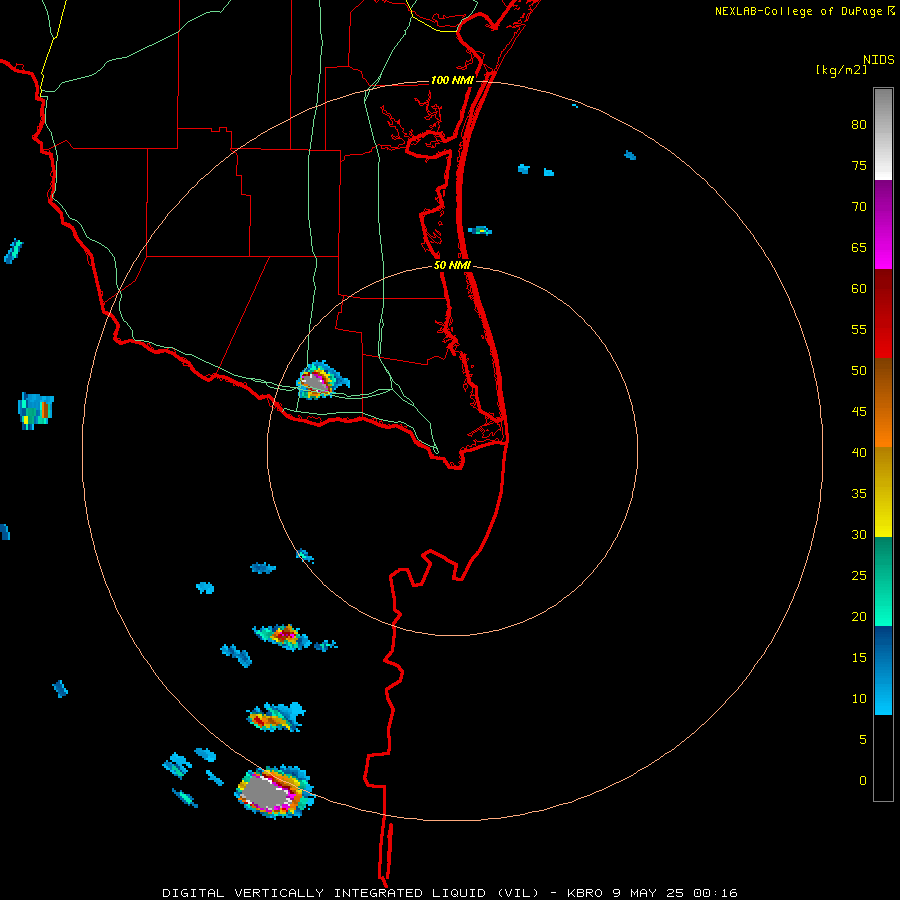Click the 25 value on the color scale

pyautogui.click(x=859, y=576)
